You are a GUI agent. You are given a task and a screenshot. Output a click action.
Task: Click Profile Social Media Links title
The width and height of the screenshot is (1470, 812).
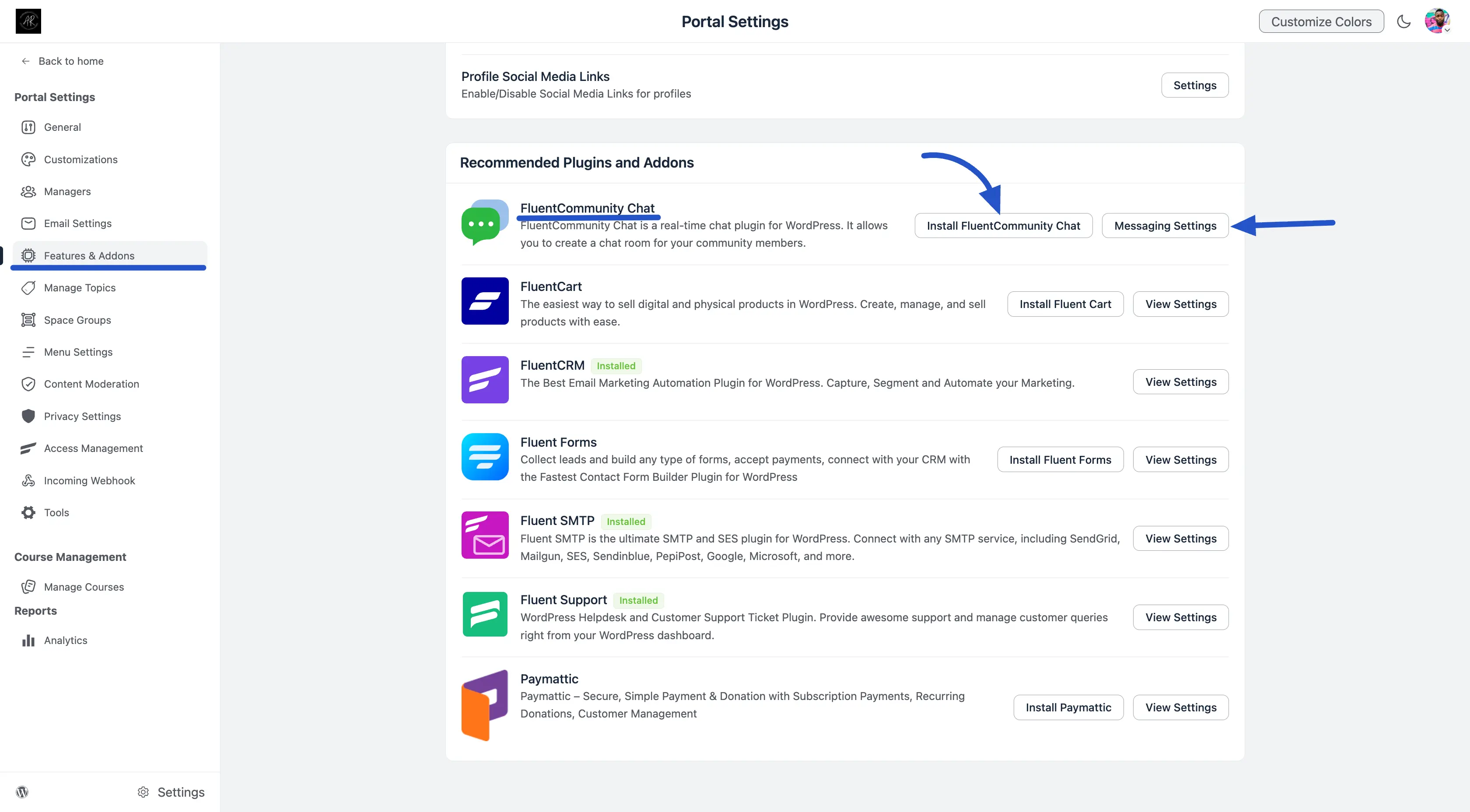pos(535,77)
